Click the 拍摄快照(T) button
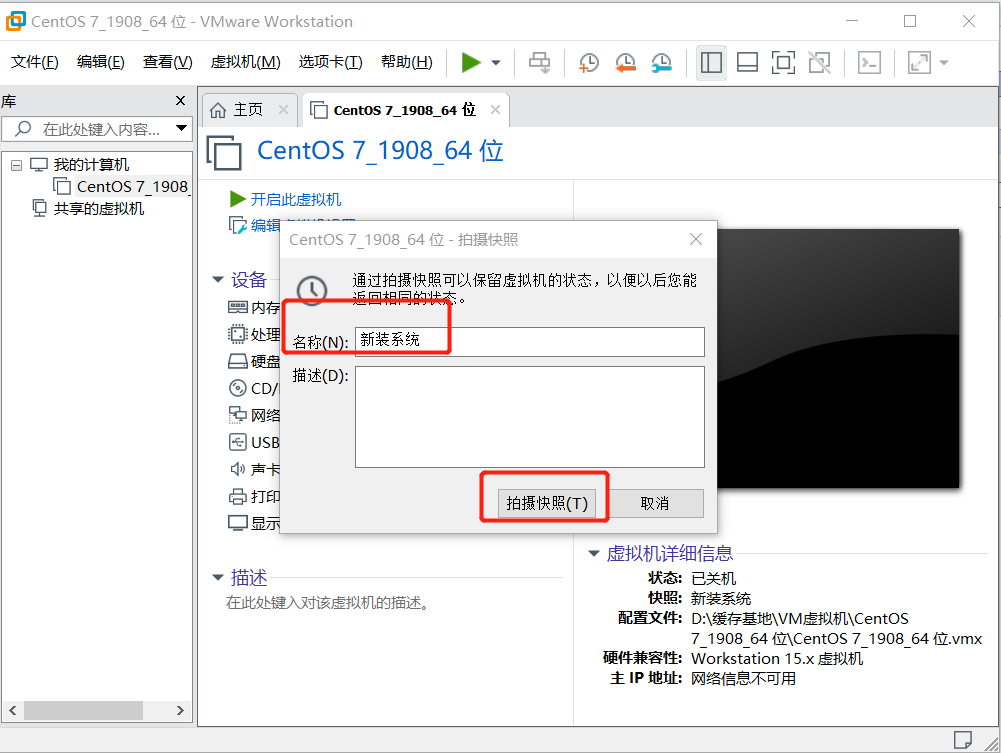This screenshot has height=753, width=1001. tap(546, 503)
